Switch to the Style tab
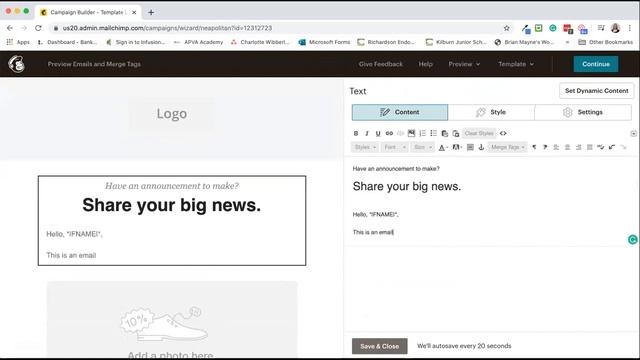Screen dimensions: 640x360 coord(491,112)
